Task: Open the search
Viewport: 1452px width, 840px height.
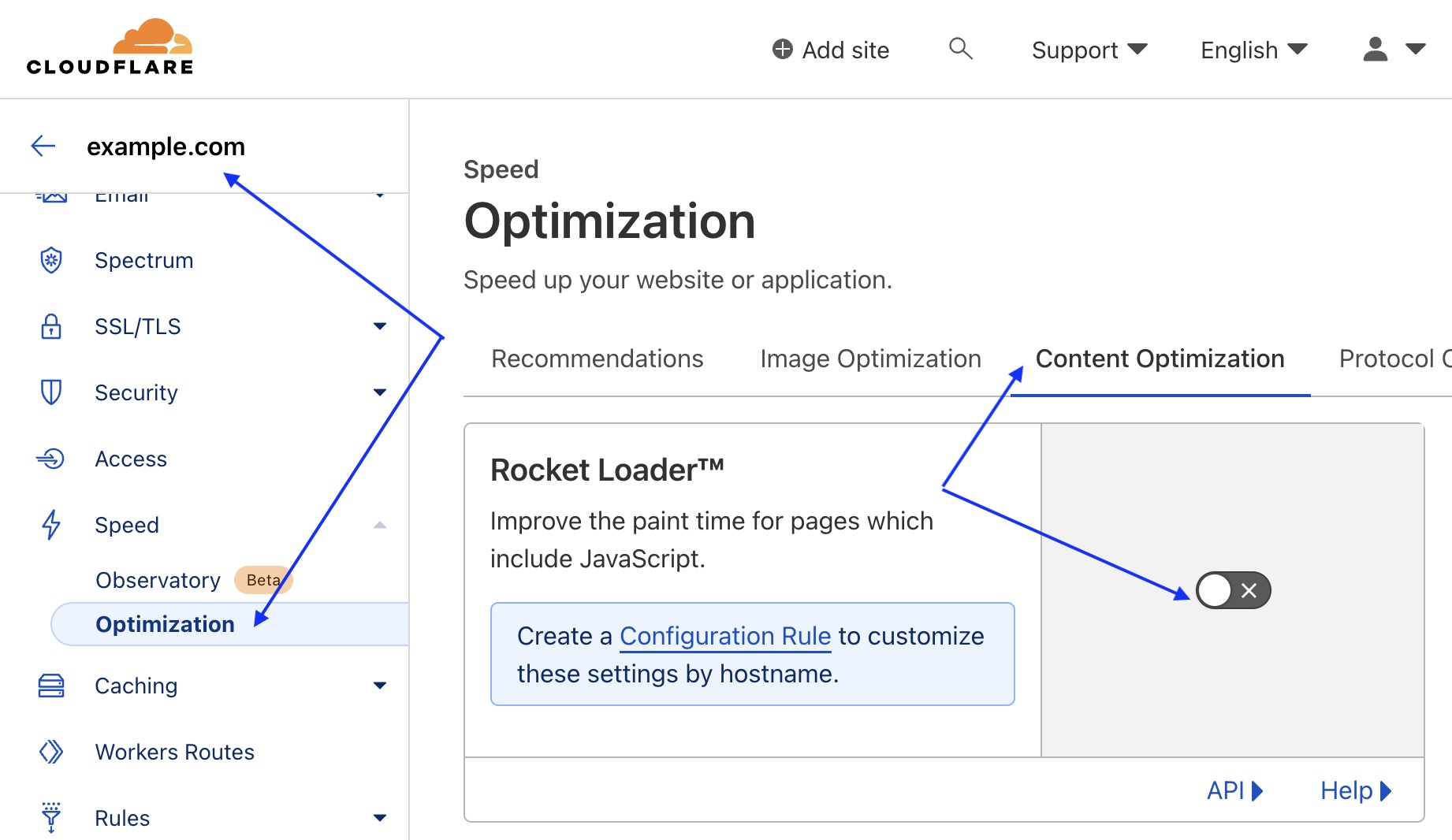Action: (x=960, y=49)
